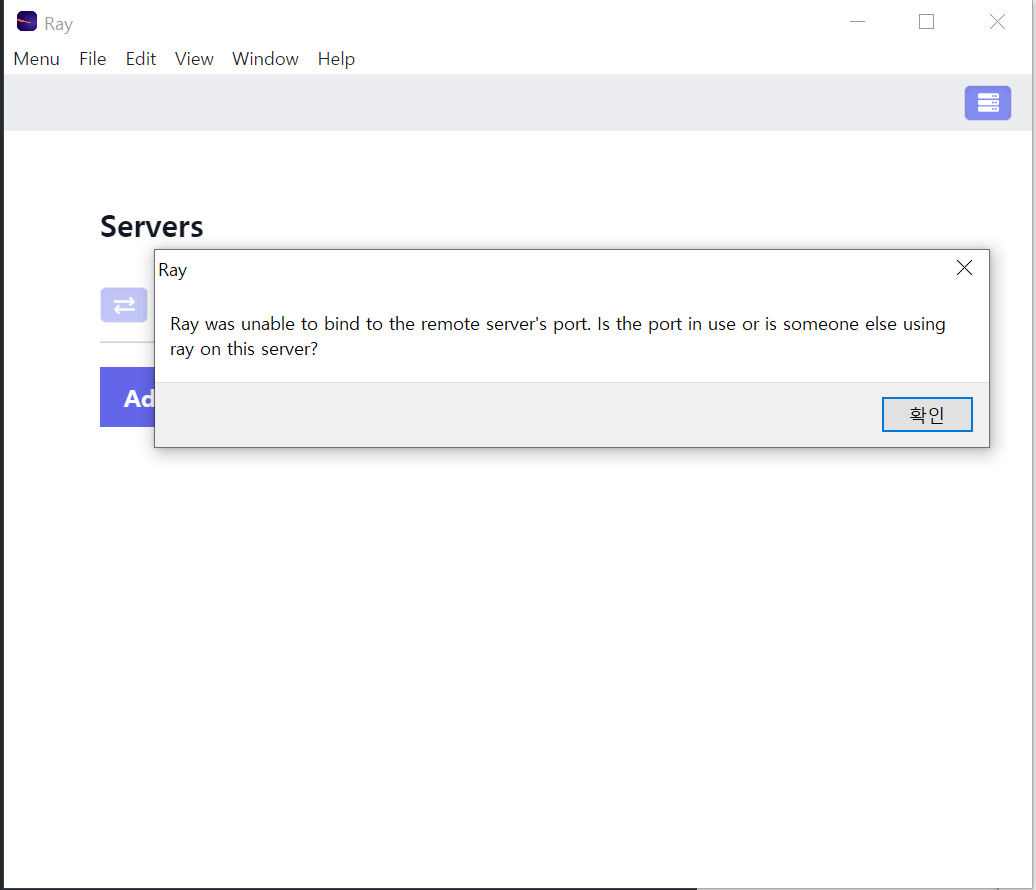This screenshot has width=1036, height=890.
Task: Click the Ray title bar label
Action: (58, 22)
